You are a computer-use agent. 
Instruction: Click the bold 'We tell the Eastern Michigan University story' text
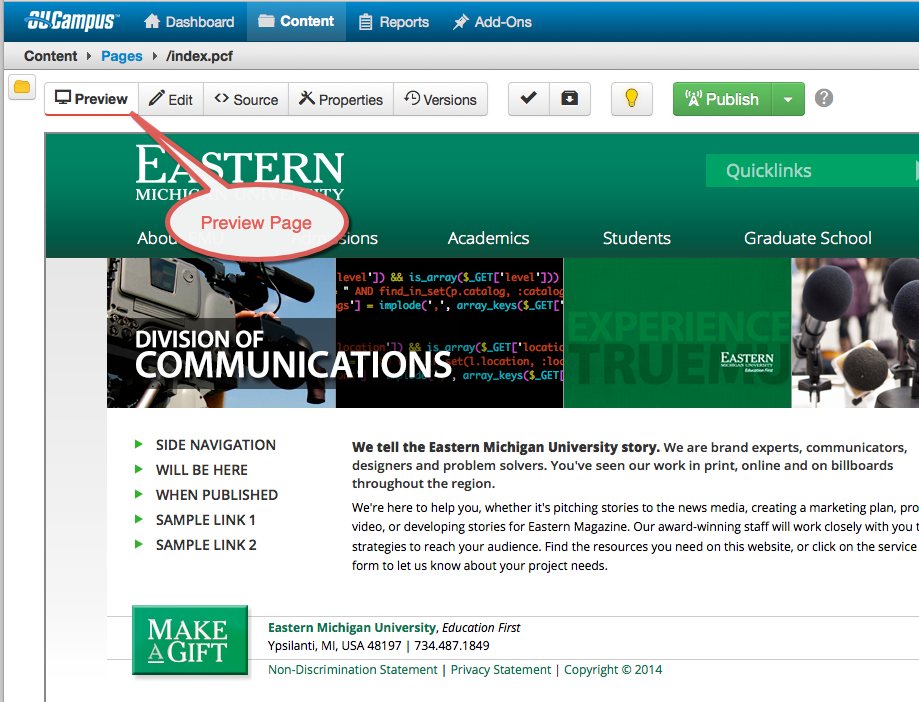506,447
